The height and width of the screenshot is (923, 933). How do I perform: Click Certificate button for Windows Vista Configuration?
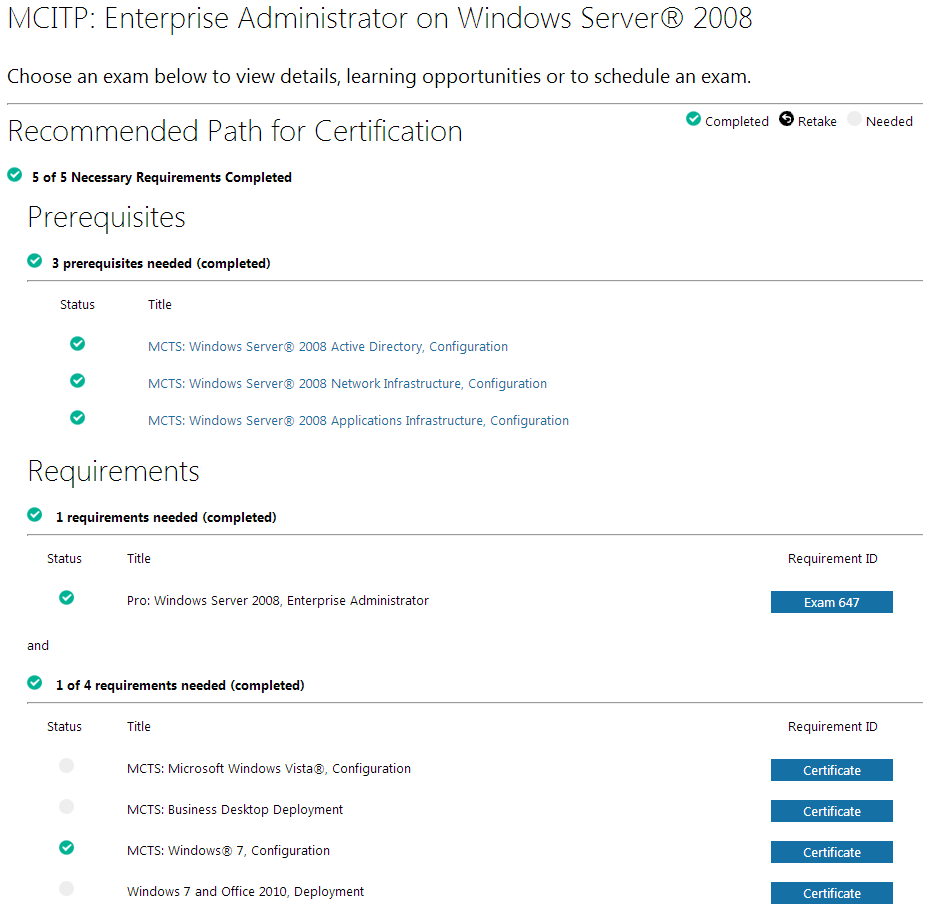coord(832,769)
